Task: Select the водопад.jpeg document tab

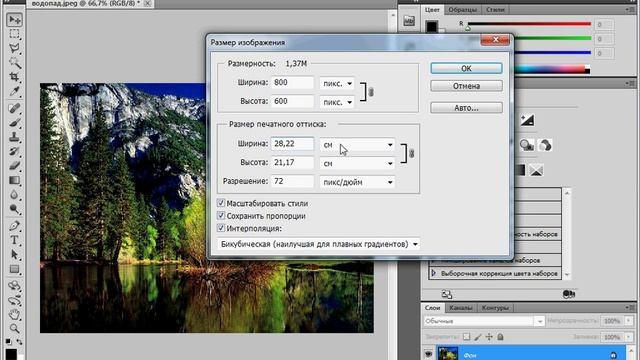Action: click(90, 4)
